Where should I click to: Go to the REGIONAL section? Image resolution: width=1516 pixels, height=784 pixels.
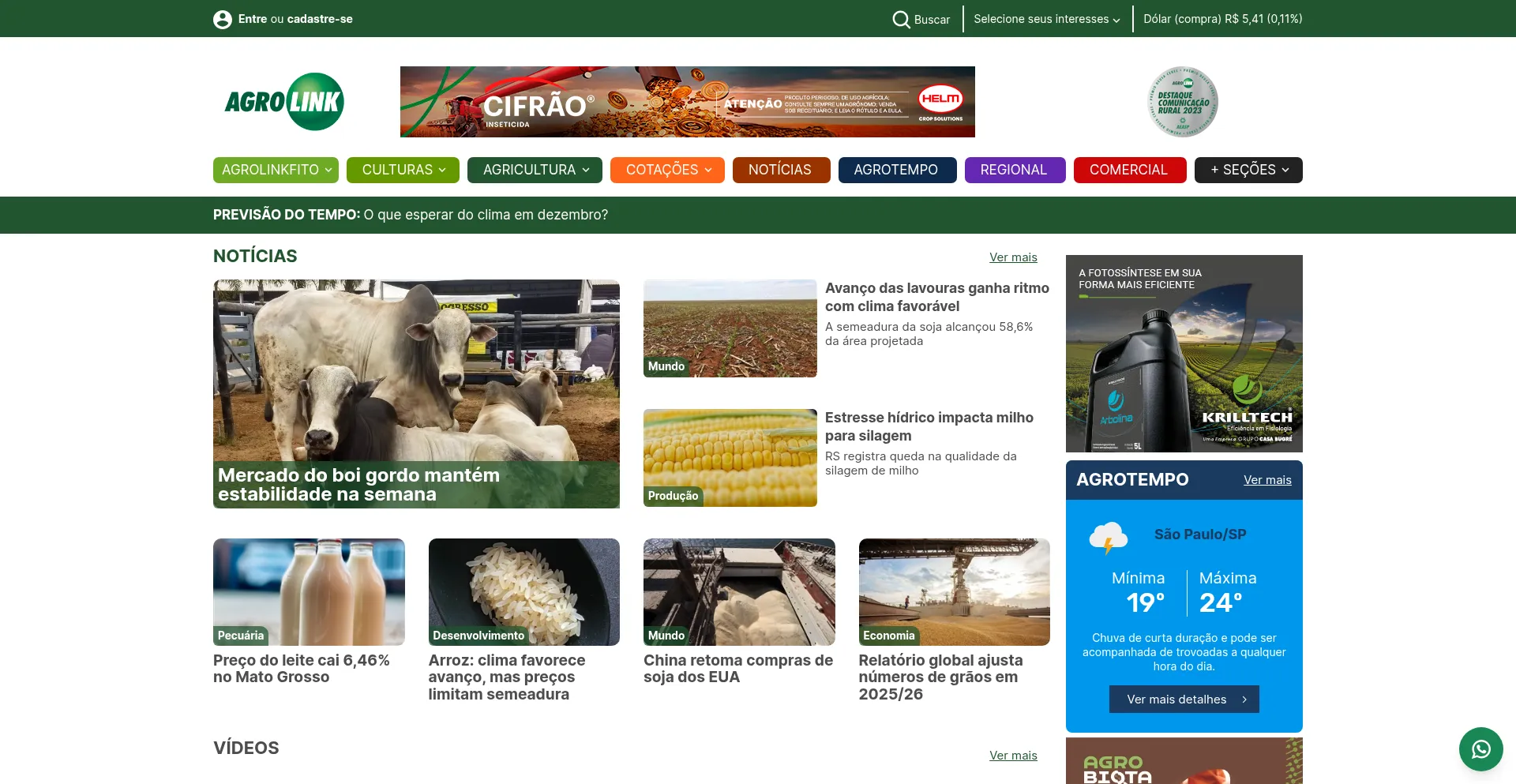tap(1014, 170)
